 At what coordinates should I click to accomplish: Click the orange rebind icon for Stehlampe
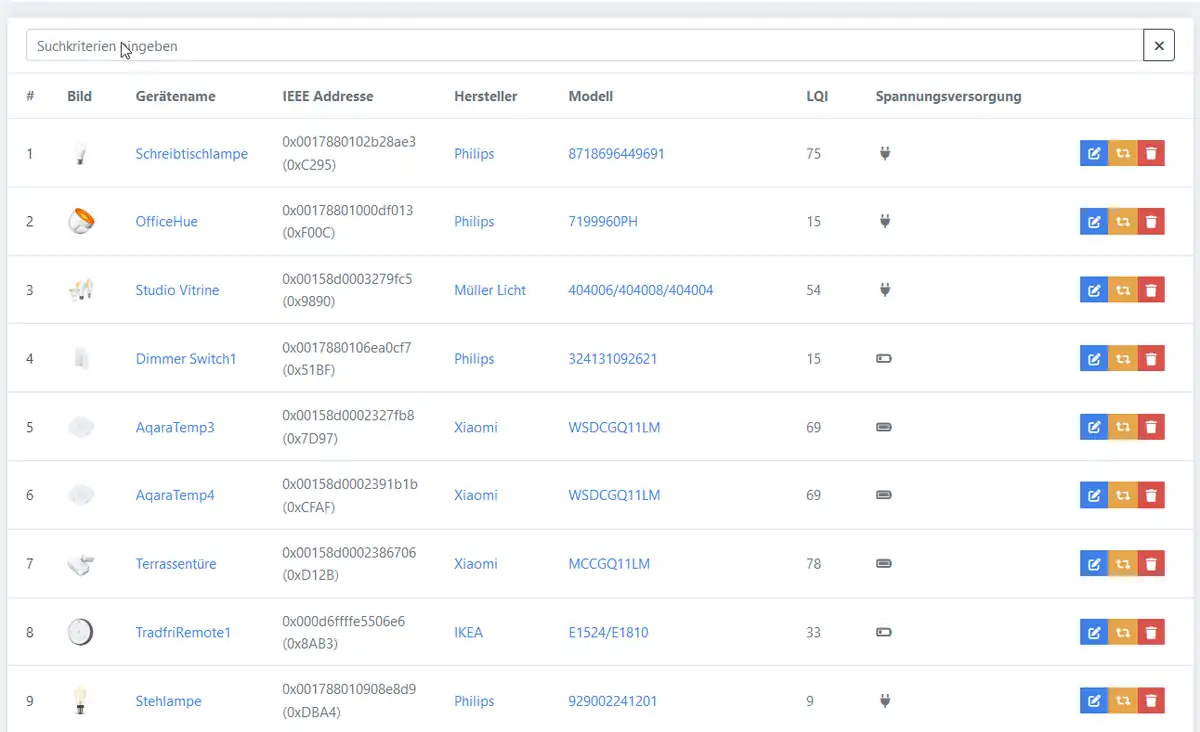click(1123, 701)
